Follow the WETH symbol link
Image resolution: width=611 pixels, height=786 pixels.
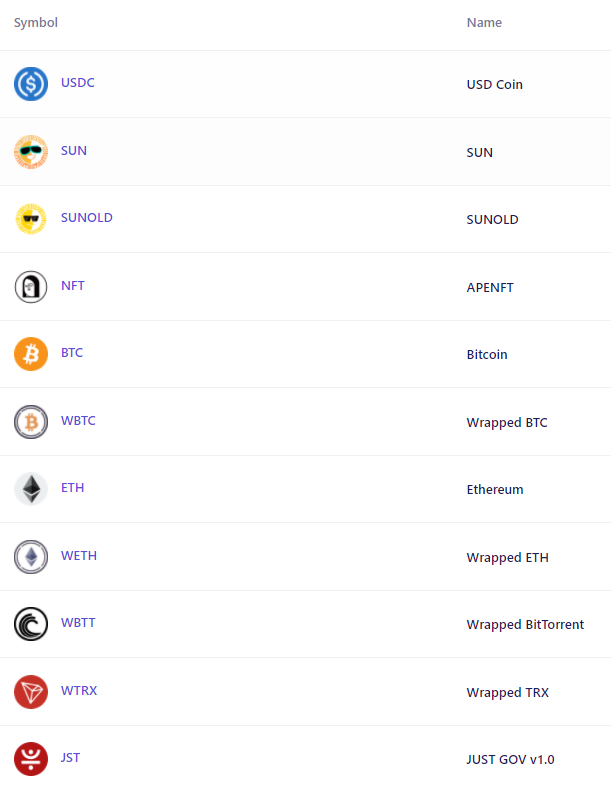tap(79, 555)
